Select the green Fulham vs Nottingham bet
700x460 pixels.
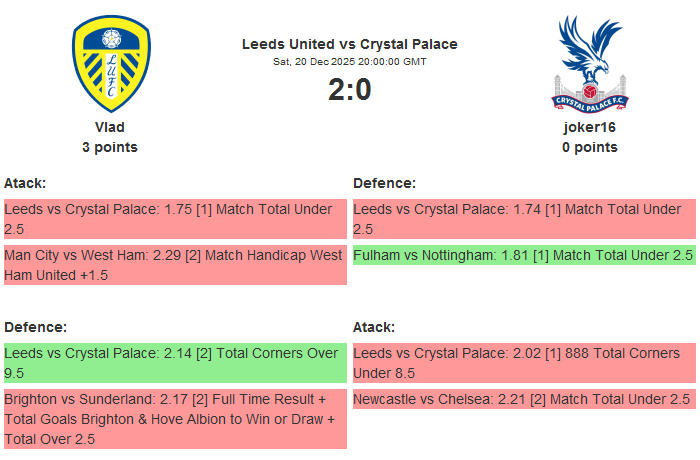(x=524, y=255)
